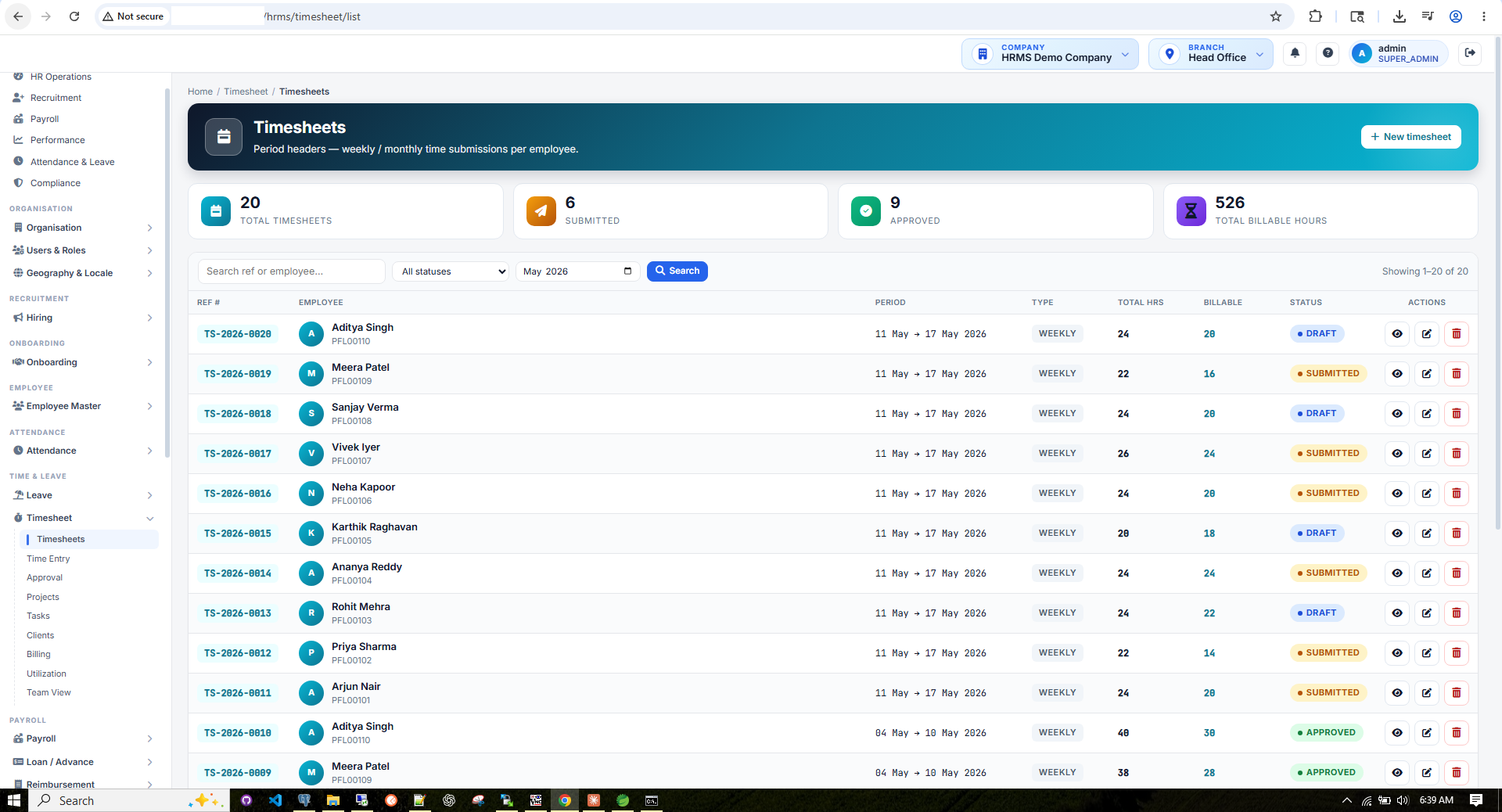Open Branch selector Head Office
Screen dimensions: 1502x812
click(x=1210, y=54)
